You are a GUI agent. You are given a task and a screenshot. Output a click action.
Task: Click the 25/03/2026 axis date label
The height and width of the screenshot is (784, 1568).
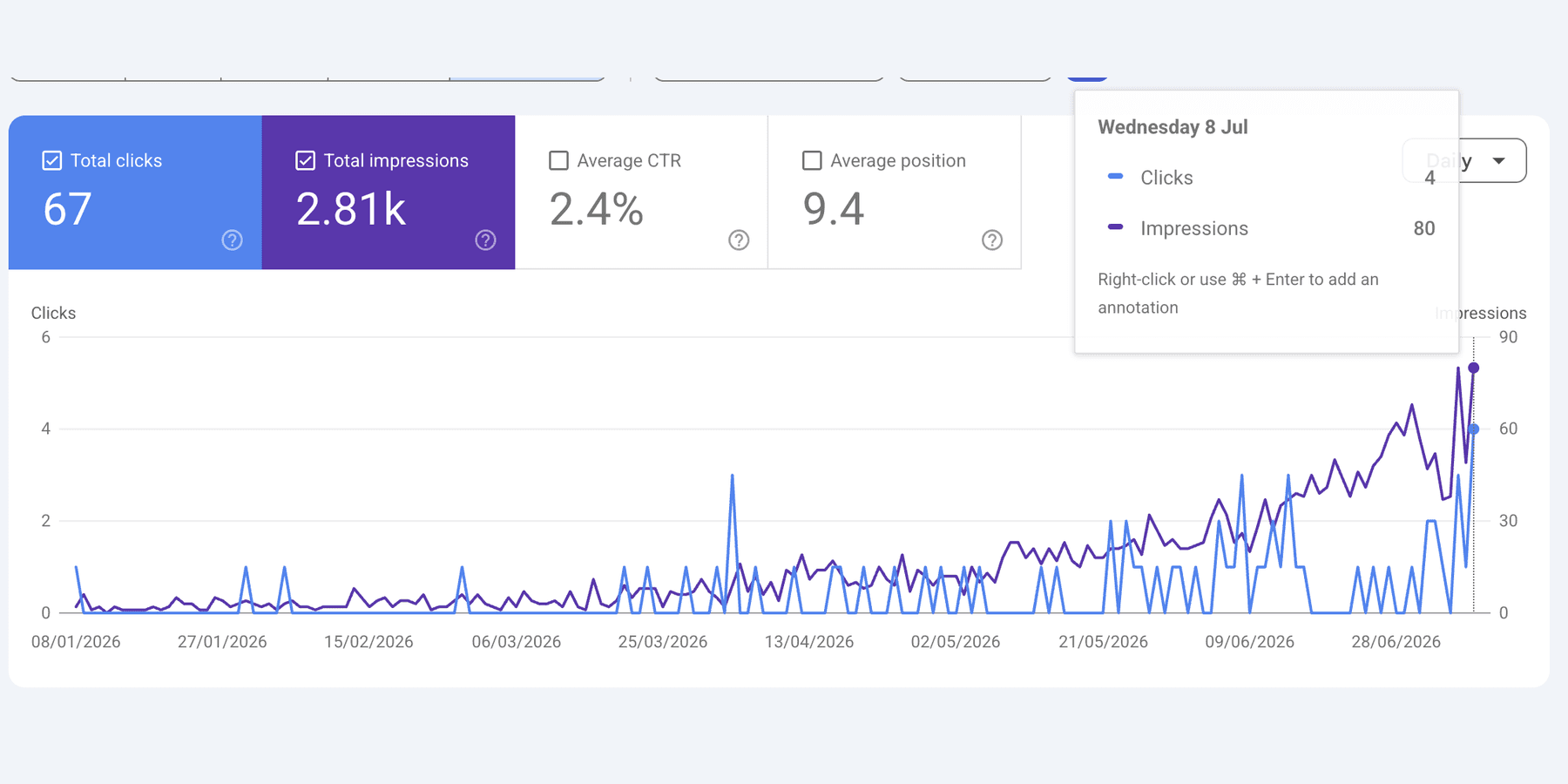[x=663, y=642]
